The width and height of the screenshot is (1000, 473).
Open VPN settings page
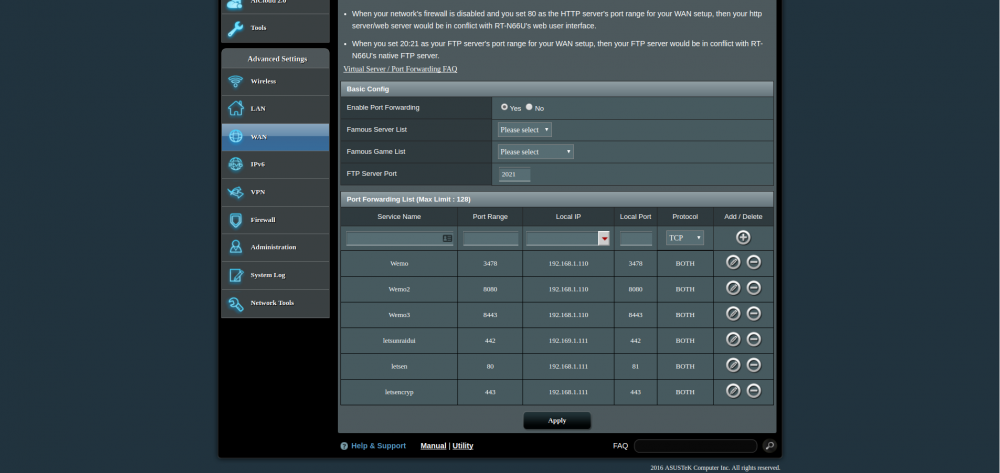tap(275, 193)
